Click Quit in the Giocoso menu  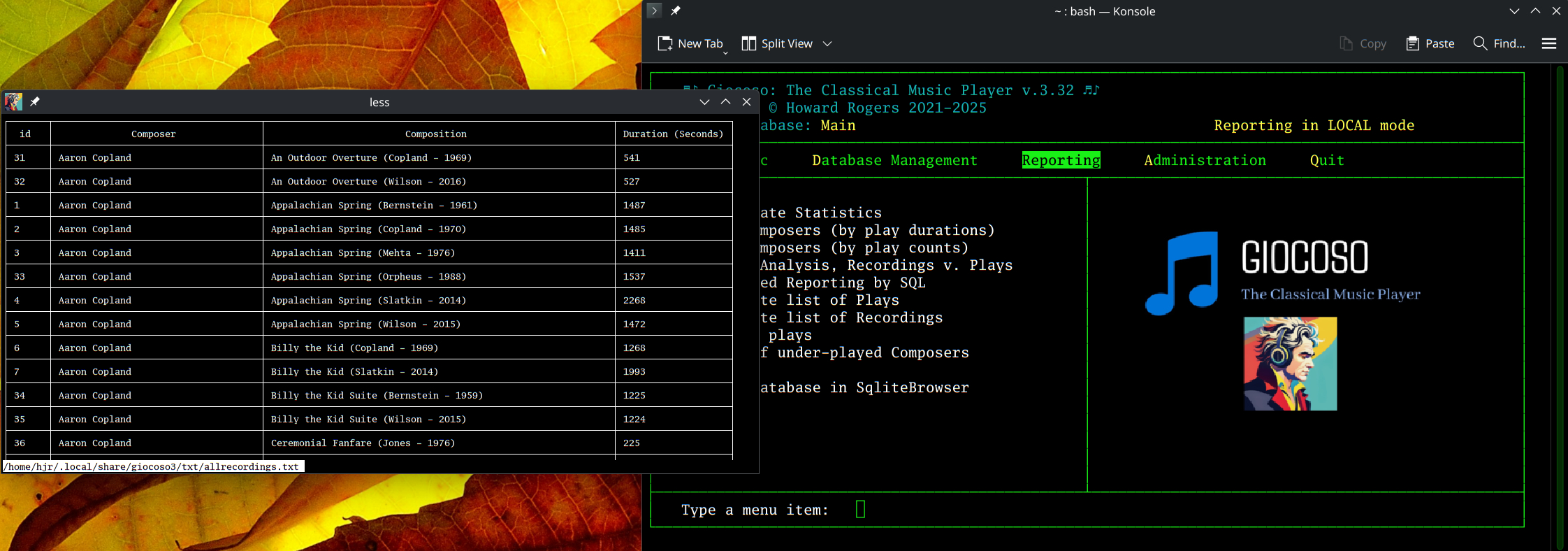[1326, 160]
